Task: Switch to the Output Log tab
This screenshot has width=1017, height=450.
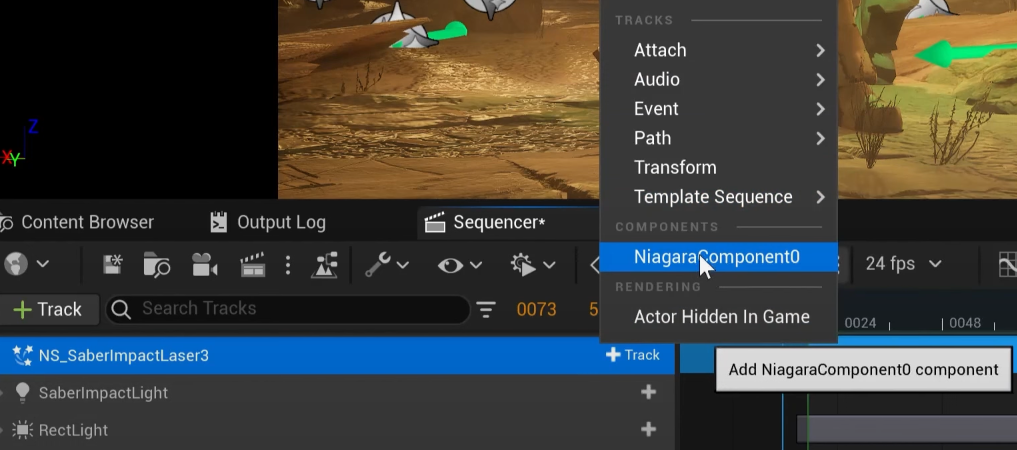Action: pyautogui.click(x=269, y=222)
